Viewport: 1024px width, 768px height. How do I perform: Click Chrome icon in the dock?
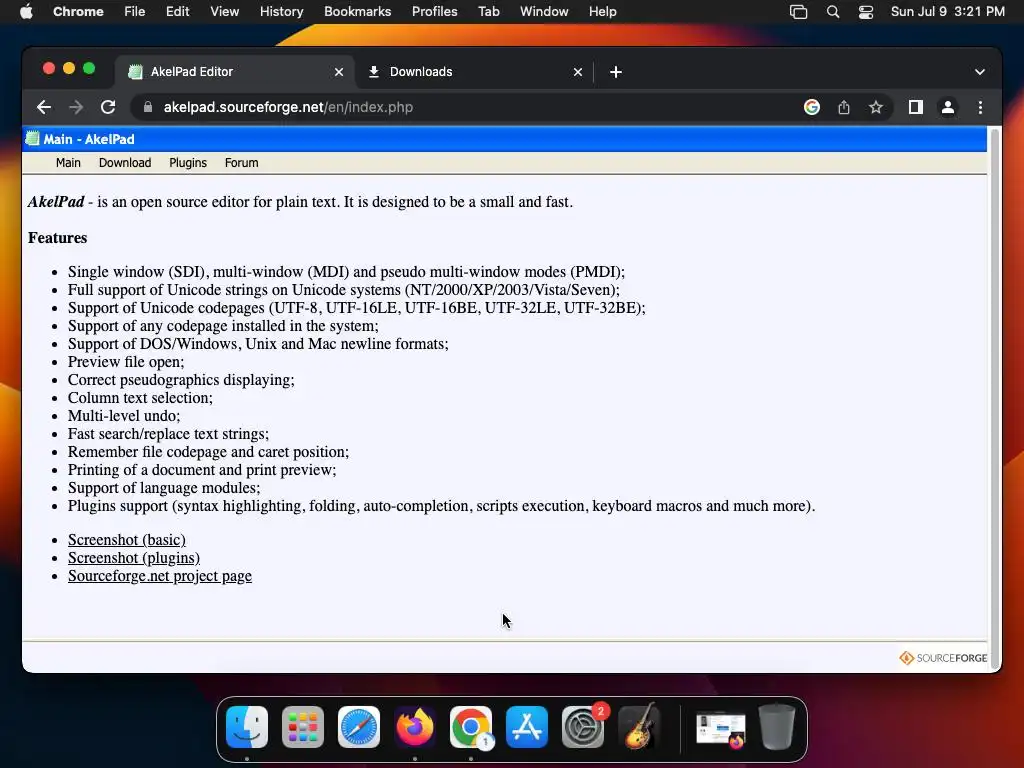coord(471,727)
